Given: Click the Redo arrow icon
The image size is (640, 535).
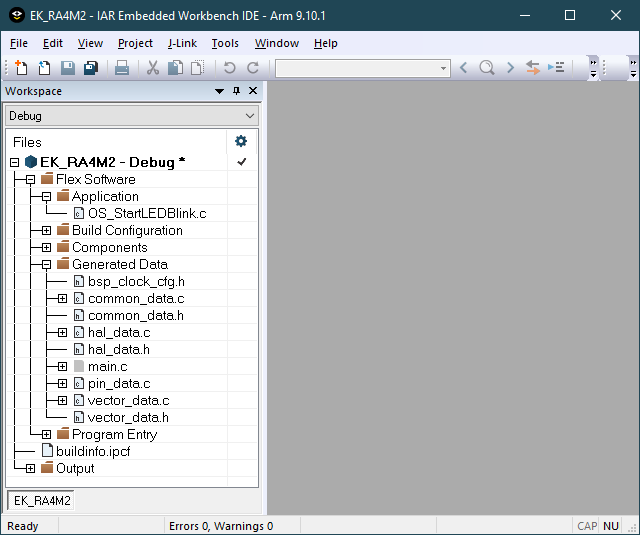Looking at the screenshot, I should coord(253,68).
